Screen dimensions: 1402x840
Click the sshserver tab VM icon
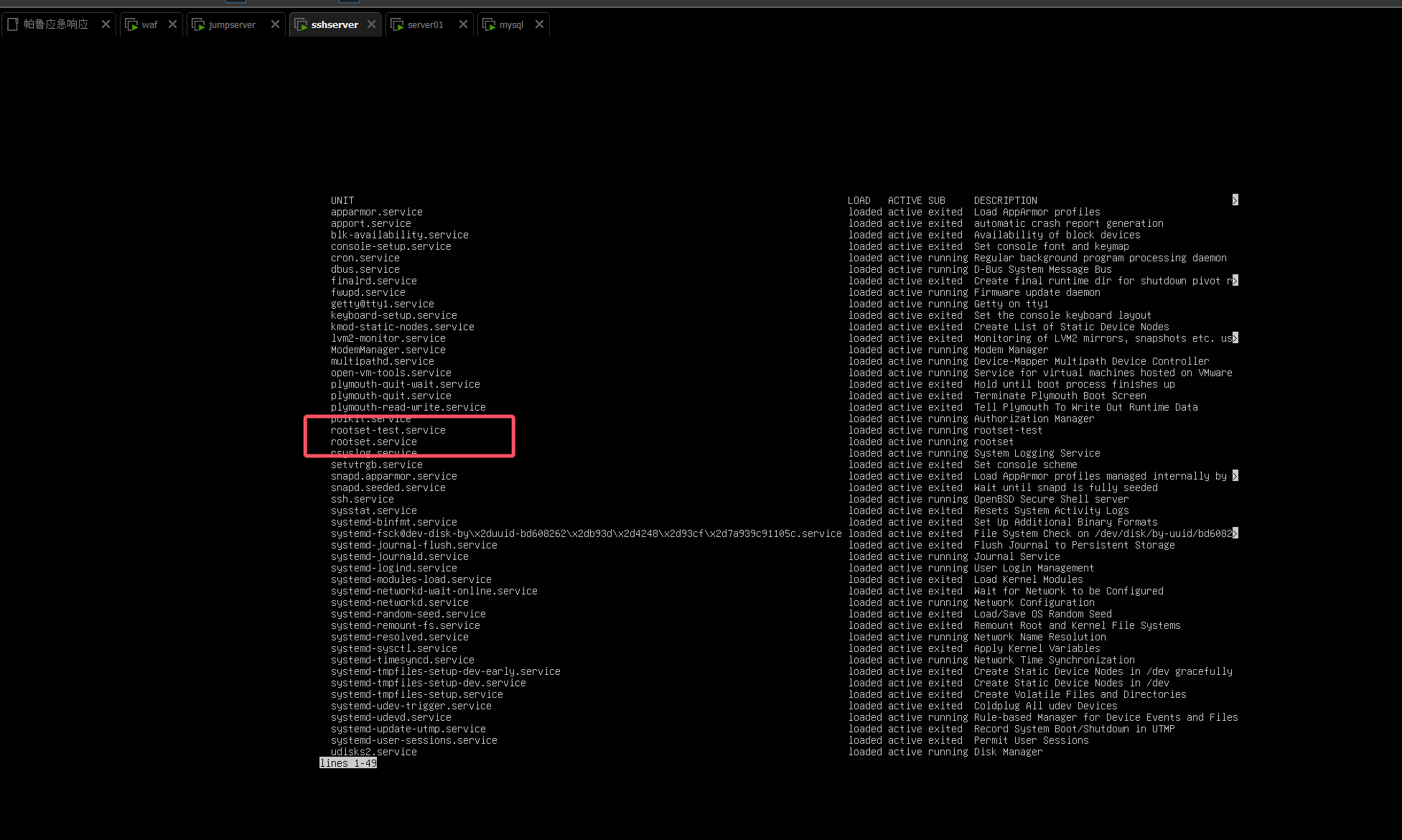point(302,24)
